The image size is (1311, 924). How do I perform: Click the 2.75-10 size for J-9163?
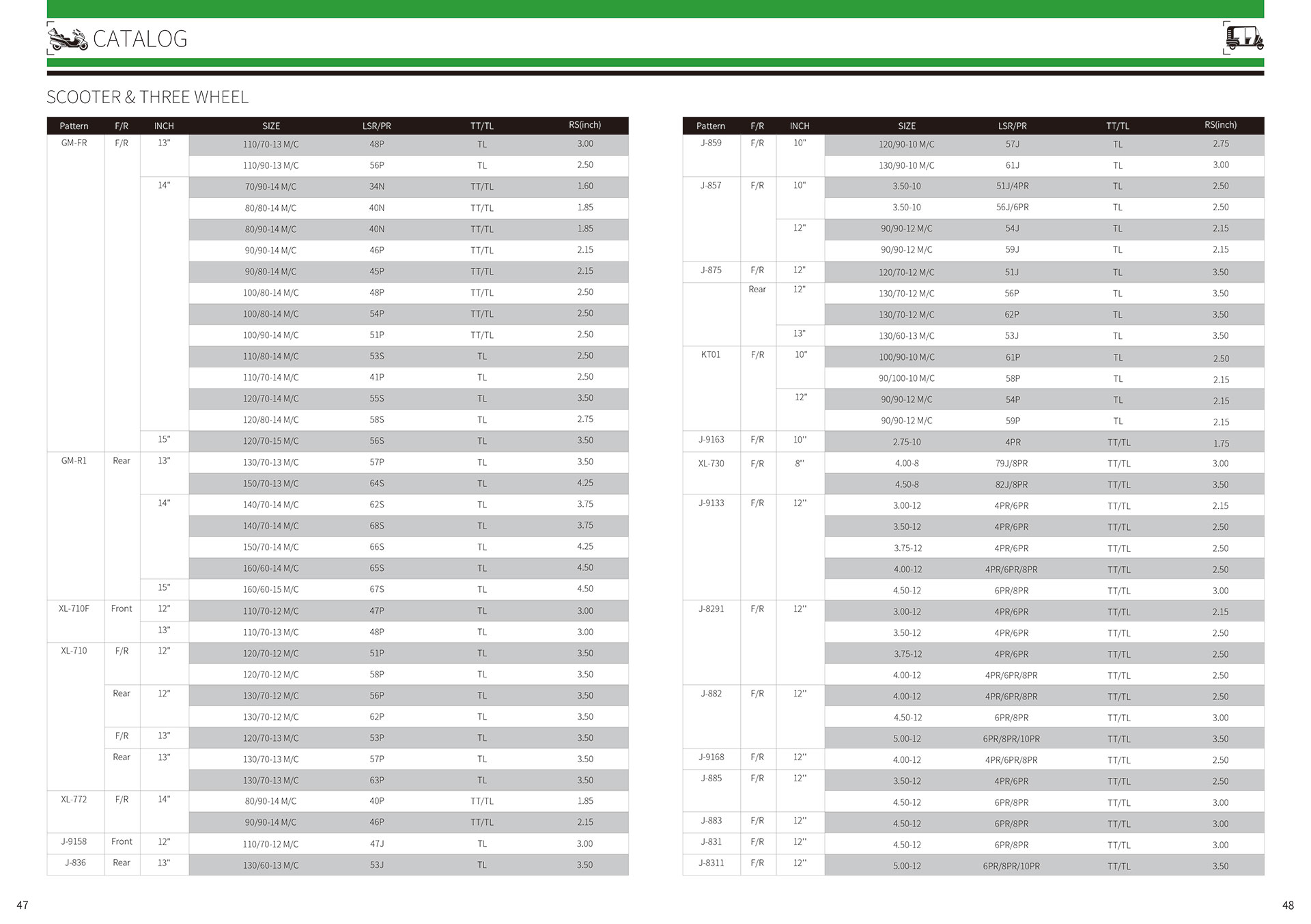(x=907, y=443)
